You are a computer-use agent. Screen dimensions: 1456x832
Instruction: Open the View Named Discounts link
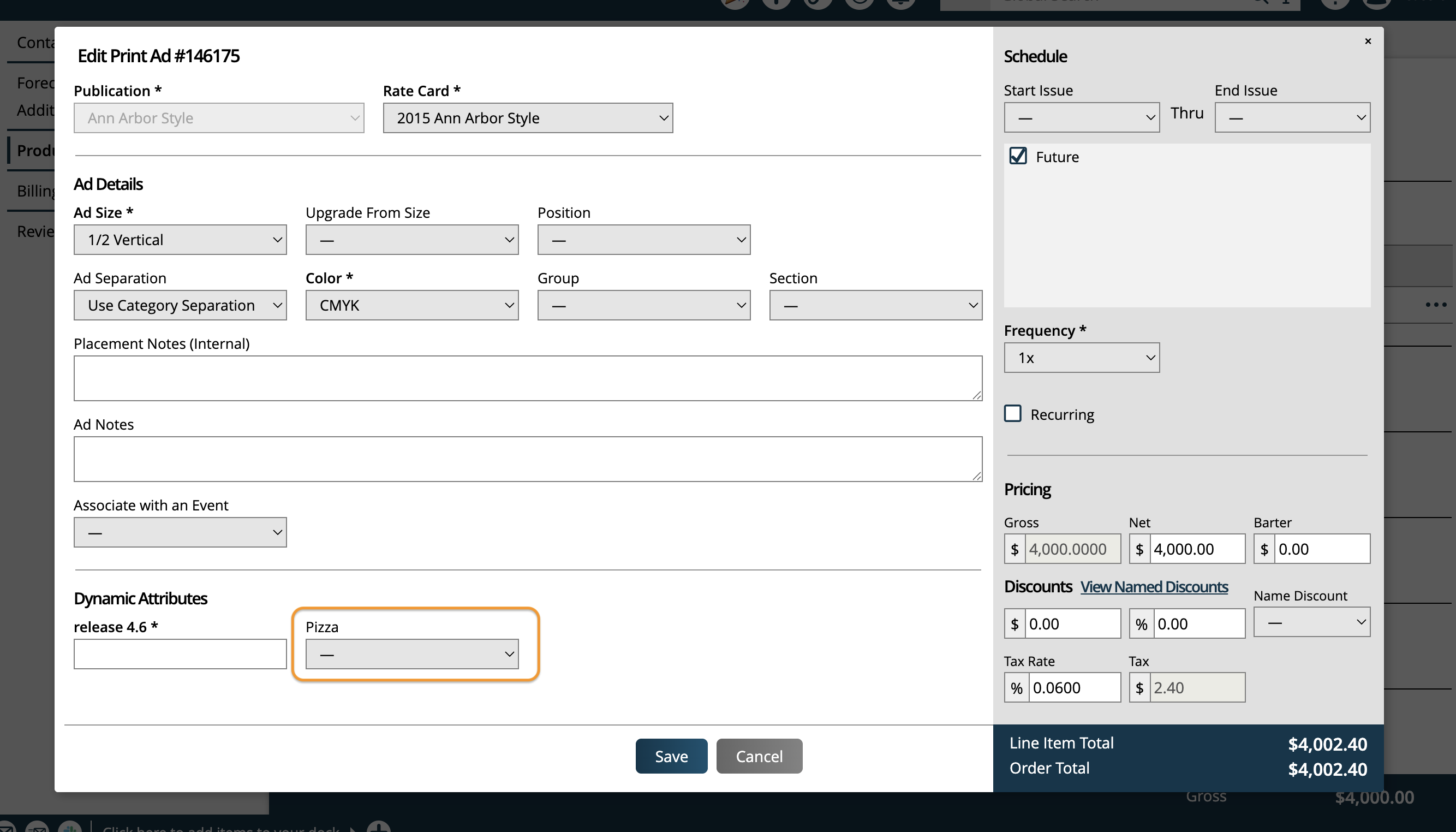[1154, 587]
